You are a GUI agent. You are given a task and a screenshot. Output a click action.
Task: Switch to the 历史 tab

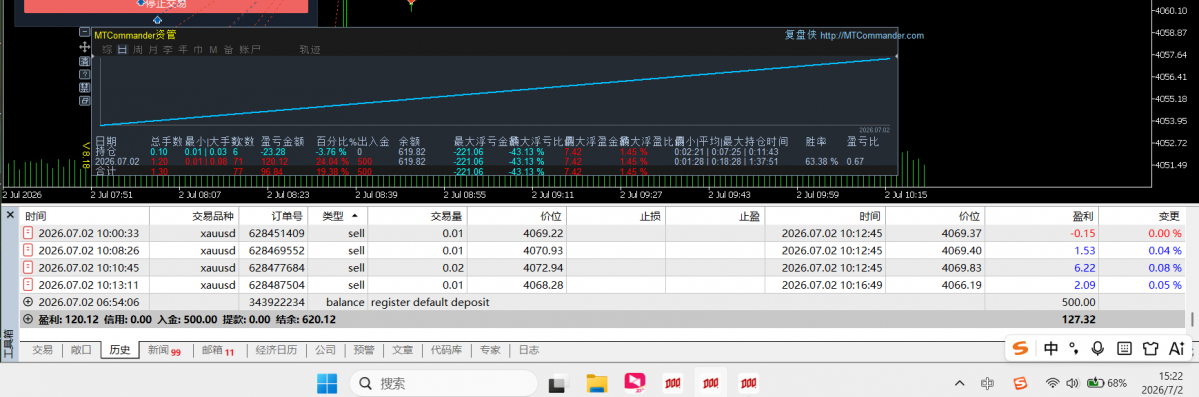click(x=120, y=350)
